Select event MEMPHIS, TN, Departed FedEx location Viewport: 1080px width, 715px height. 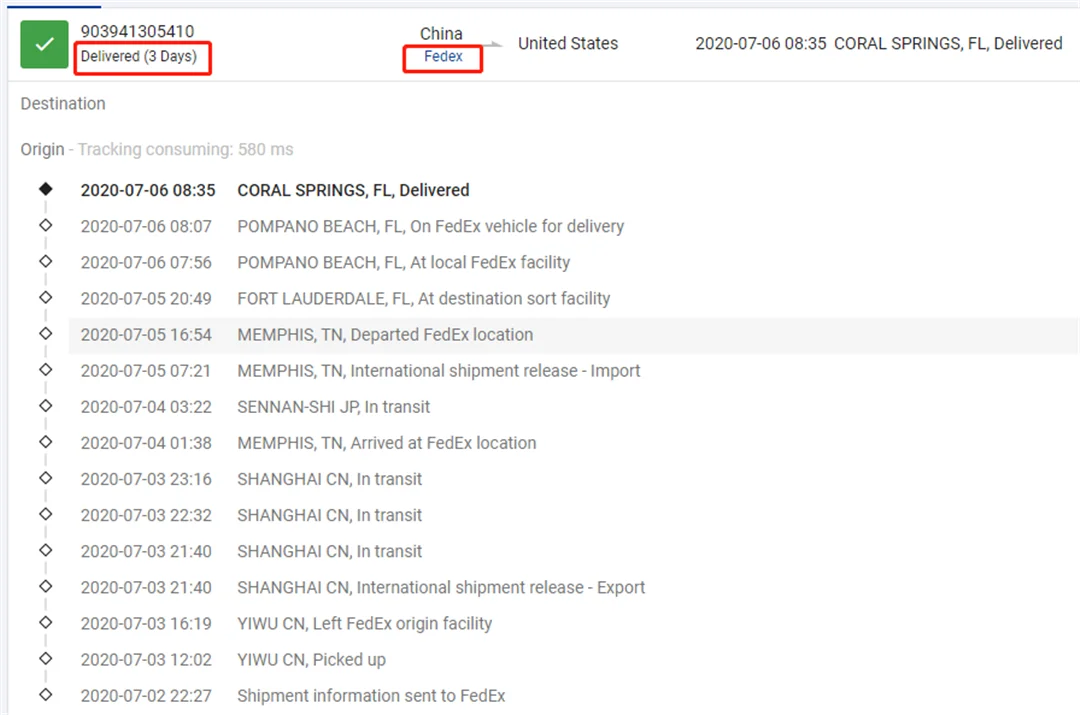click(x=385, y=335)
